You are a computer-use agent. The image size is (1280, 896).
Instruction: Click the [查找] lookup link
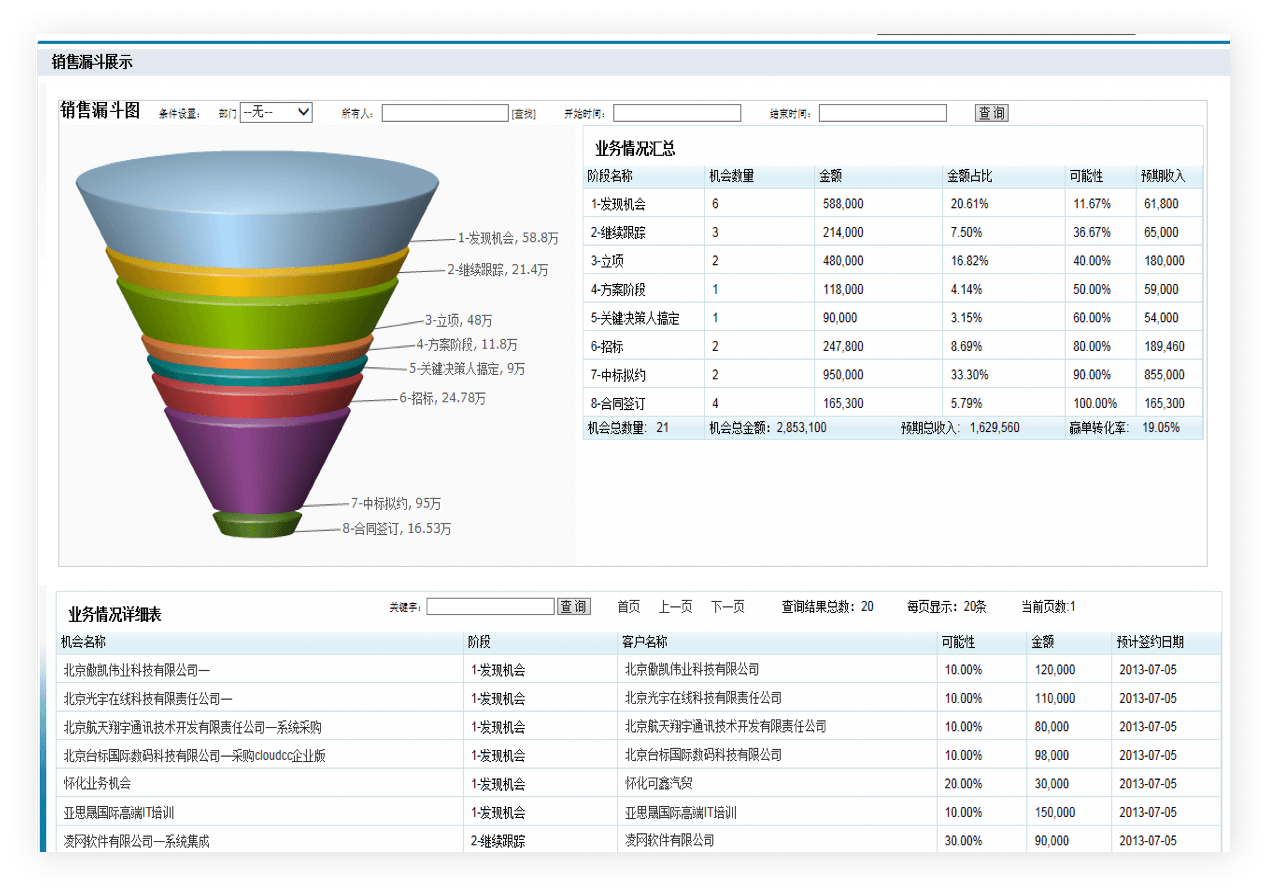pyautogui.click(x=524, y=114)
